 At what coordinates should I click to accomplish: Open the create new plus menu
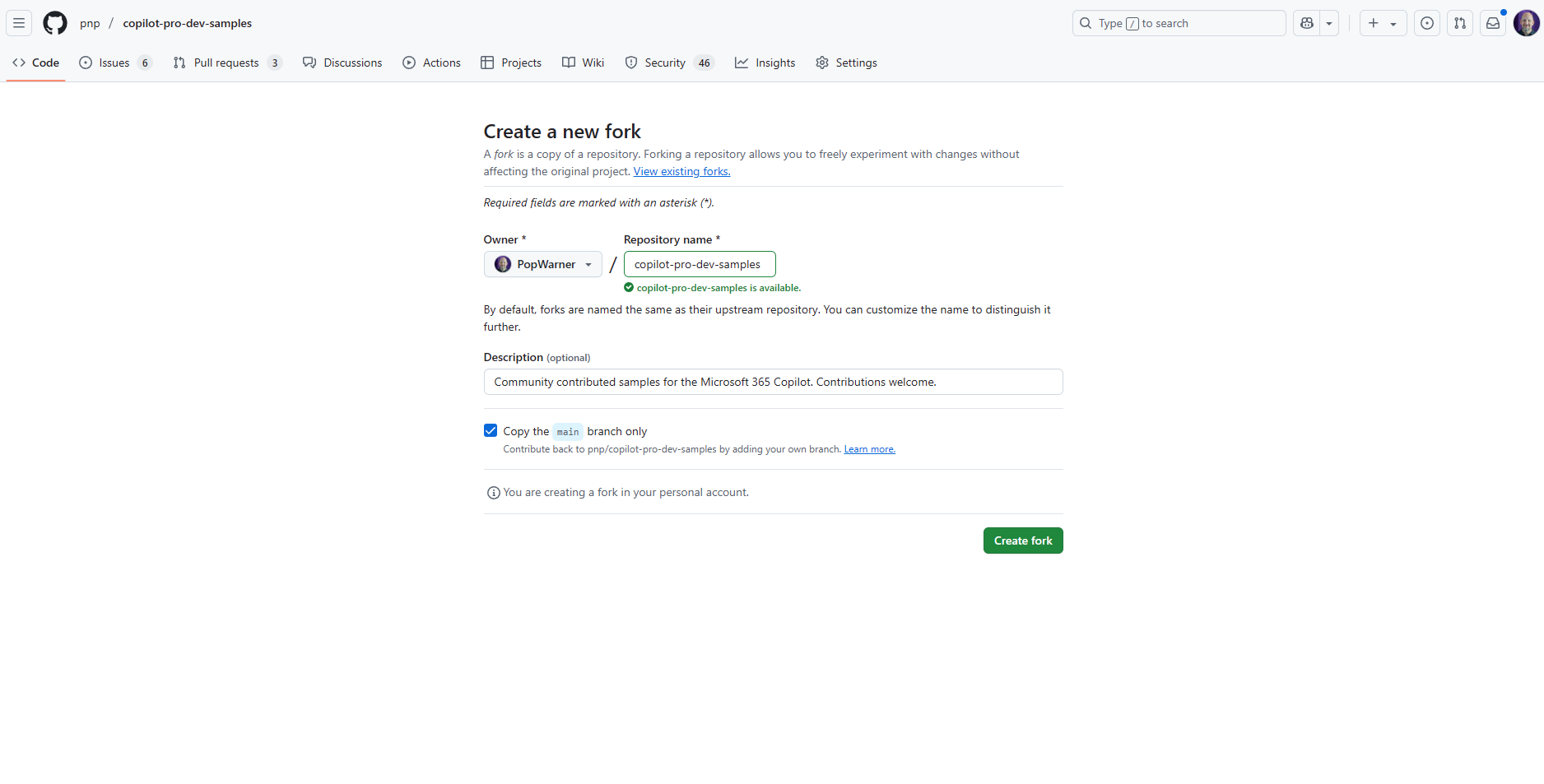(x=1383, y=23)
